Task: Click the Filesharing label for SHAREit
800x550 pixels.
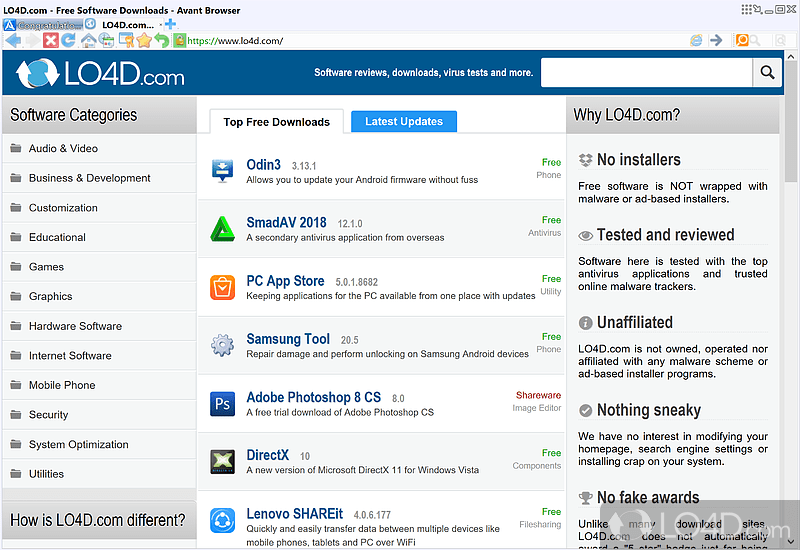Action: 540,524
